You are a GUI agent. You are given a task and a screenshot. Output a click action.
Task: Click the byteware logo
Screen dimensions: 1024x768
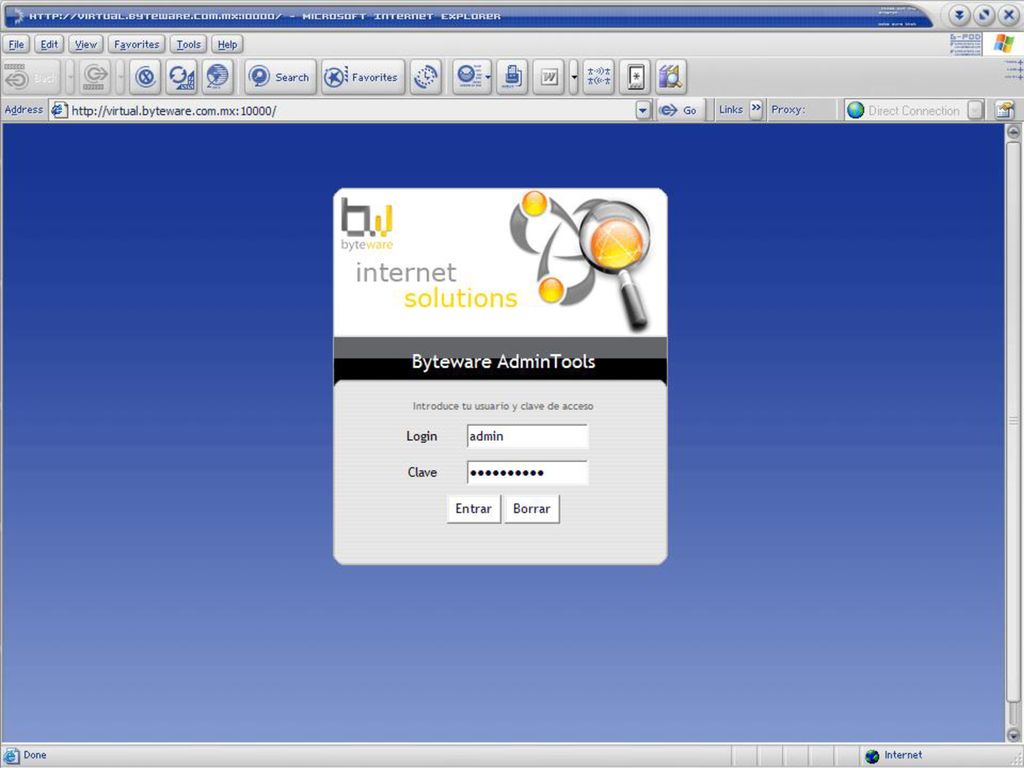(366, 225)
